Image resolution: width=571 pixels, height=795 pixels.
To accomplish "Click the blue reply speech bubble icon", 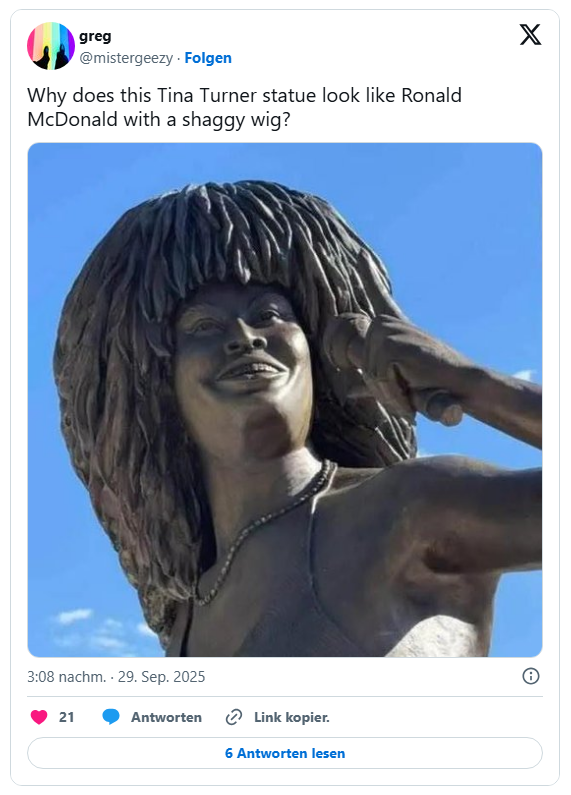I will (x=111, y=717).
